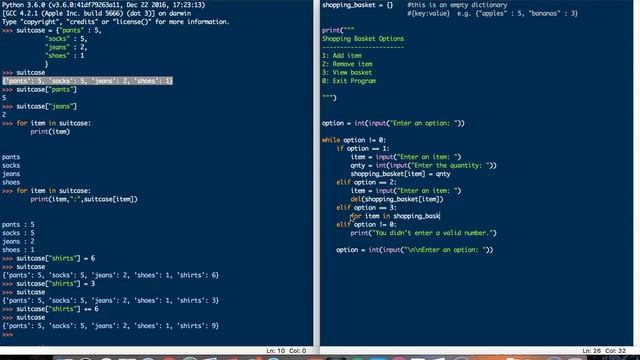Screen dimensions: 640x360
Task: Click the 'jeans : 2' output line
Action: click(x=18, y=241)
